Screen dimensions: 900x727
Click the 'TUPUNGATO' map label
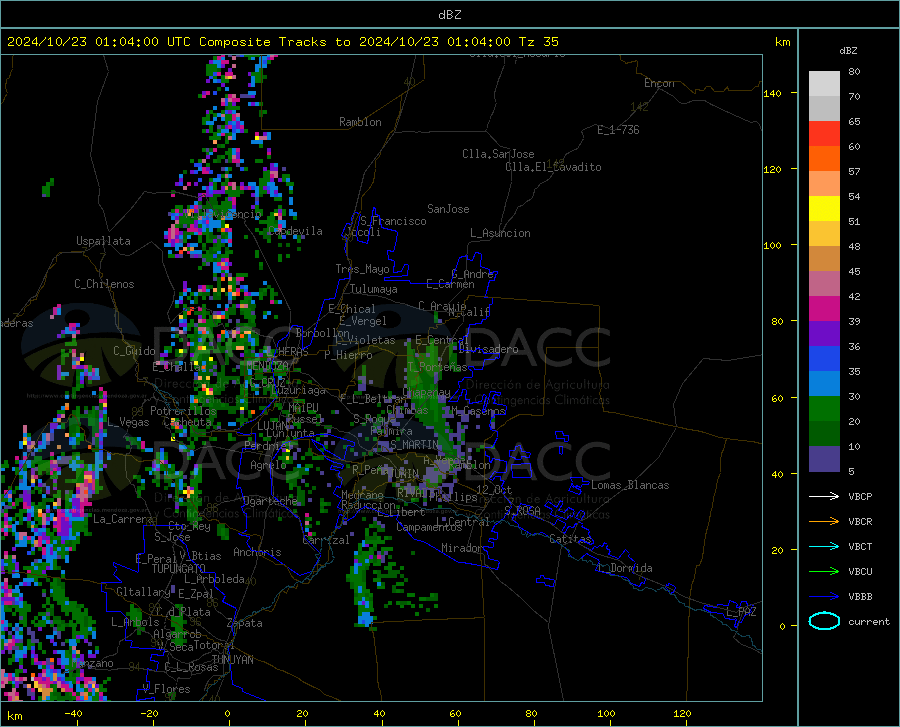(x=179, y=569)
